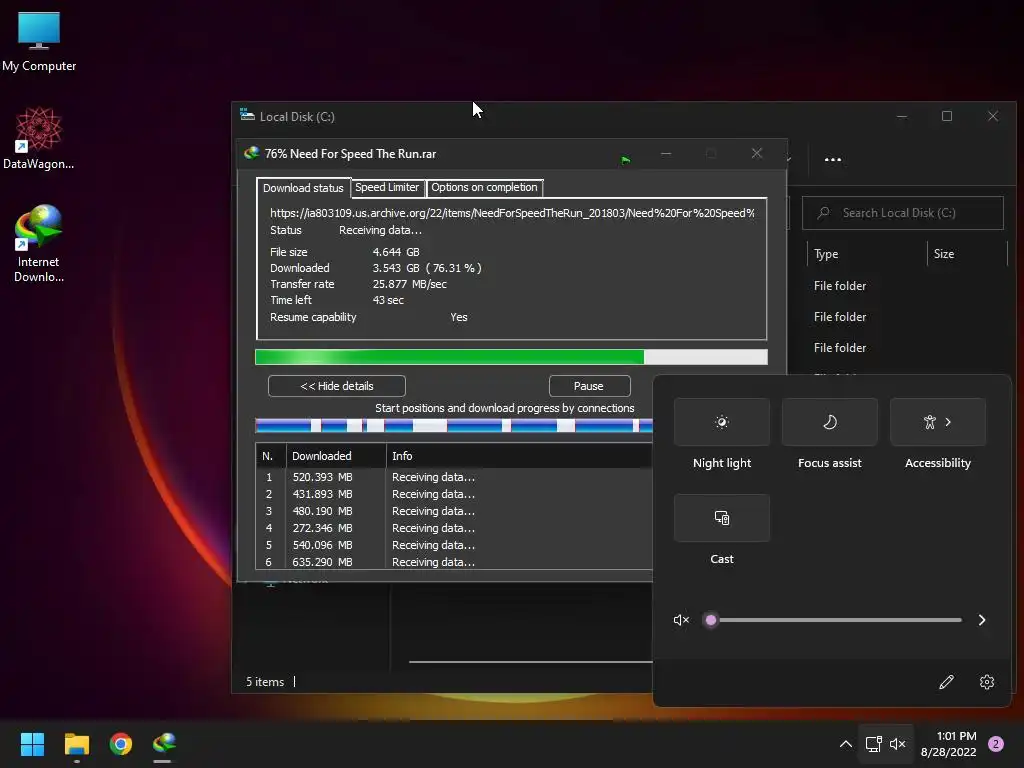Image resolution: width=1024 pixels, height=768 pixels.
Task: Click green flag icon in IDM title
Action: (626, 159)
